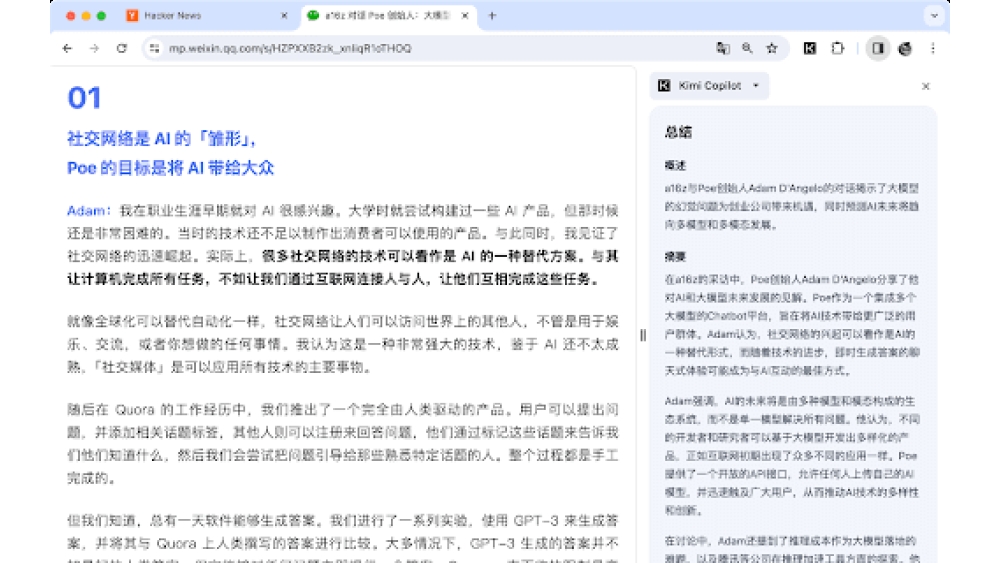The image size is (1000, 563).
Task: Go back to the previous page
Action: pyautogui.click(x=68, y=48)
